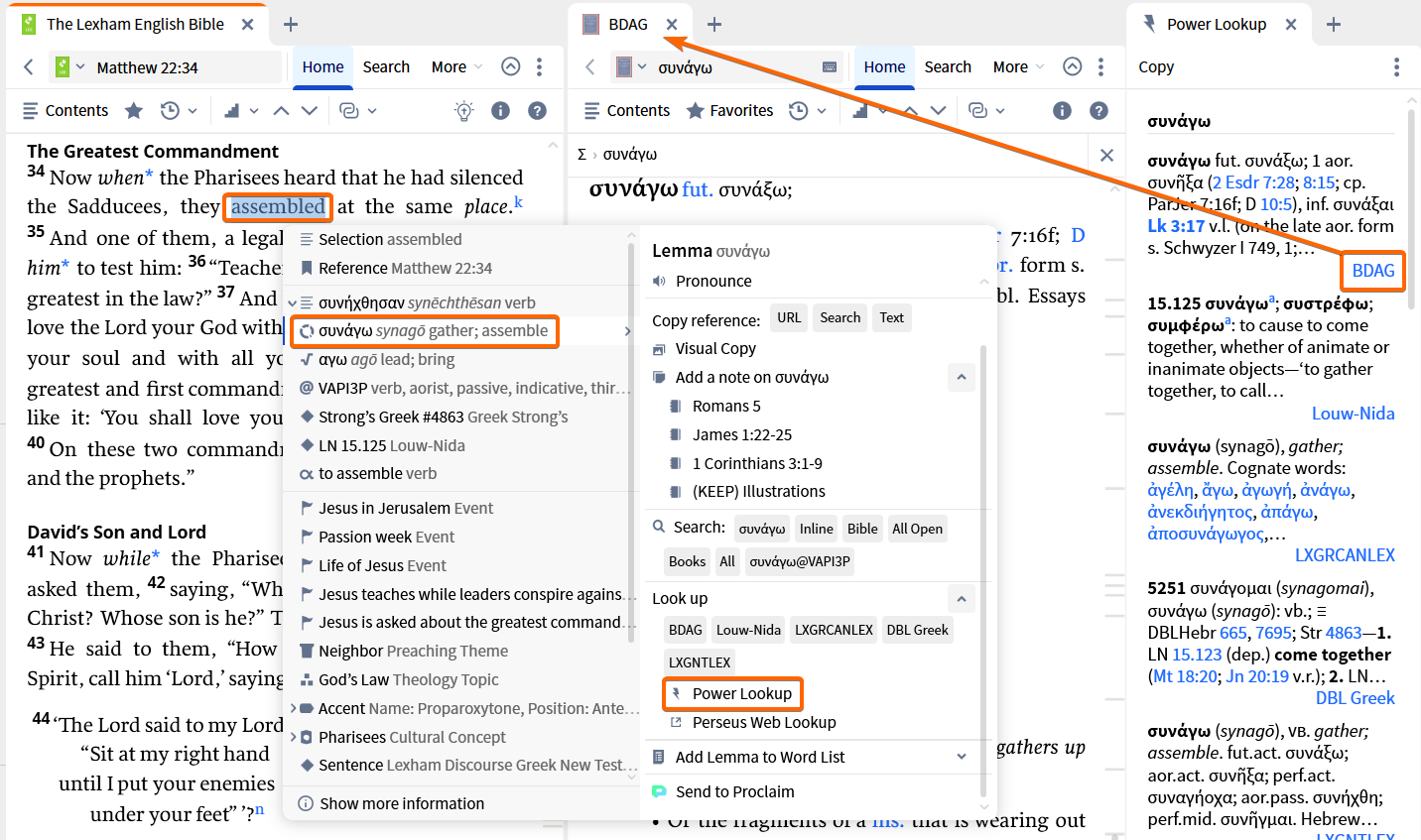
Task: Open the BDAG history clock icon
Action: tap(798, 110)
